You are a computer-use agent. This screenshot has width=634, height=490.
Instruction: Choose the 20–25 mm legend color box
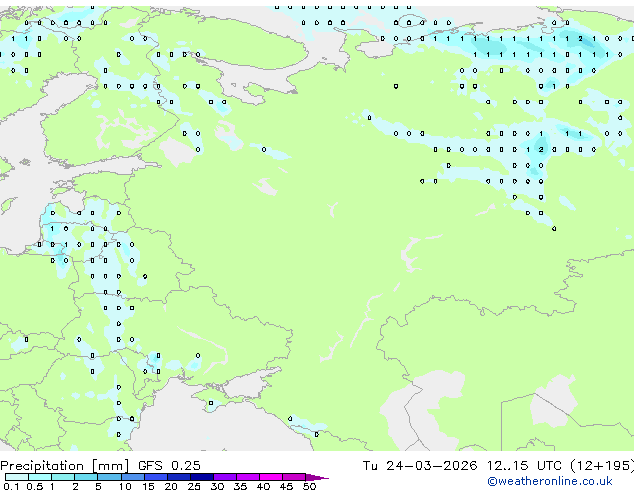coord(178,477)
